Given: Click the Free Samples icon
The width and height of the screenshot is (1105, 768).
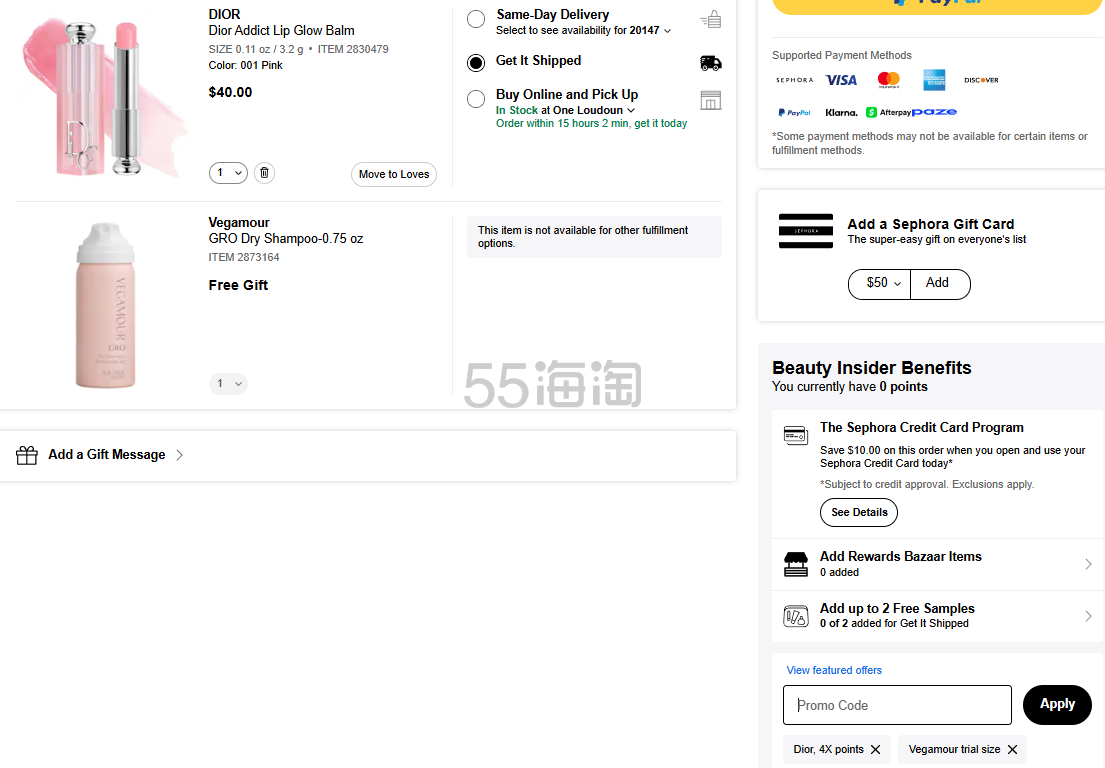Looking at the screenshot, I should (x=796, y=617).
